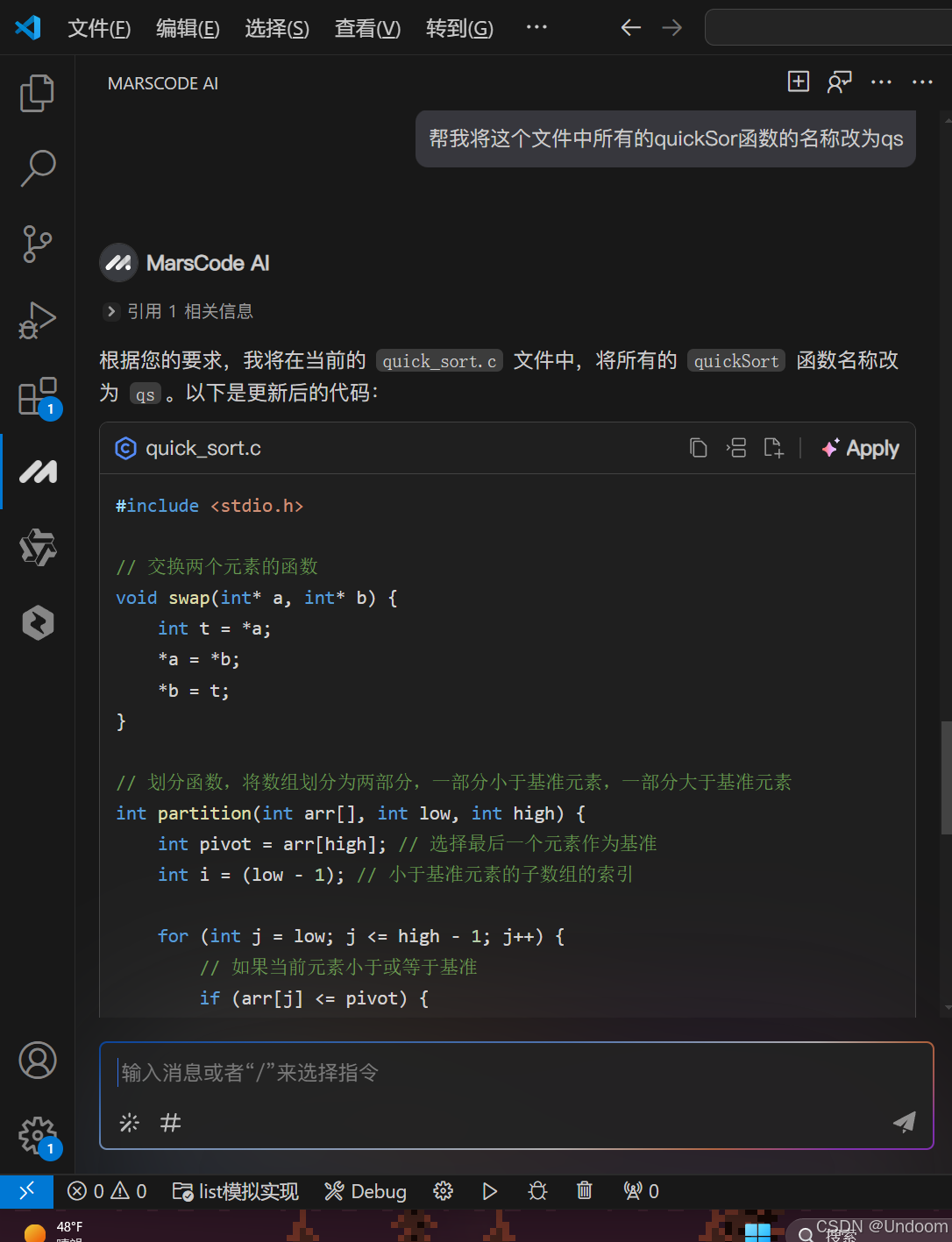Screen dimensions: 952x1242
Task: Open the chat feedback icon
Action: click(839, 82)
